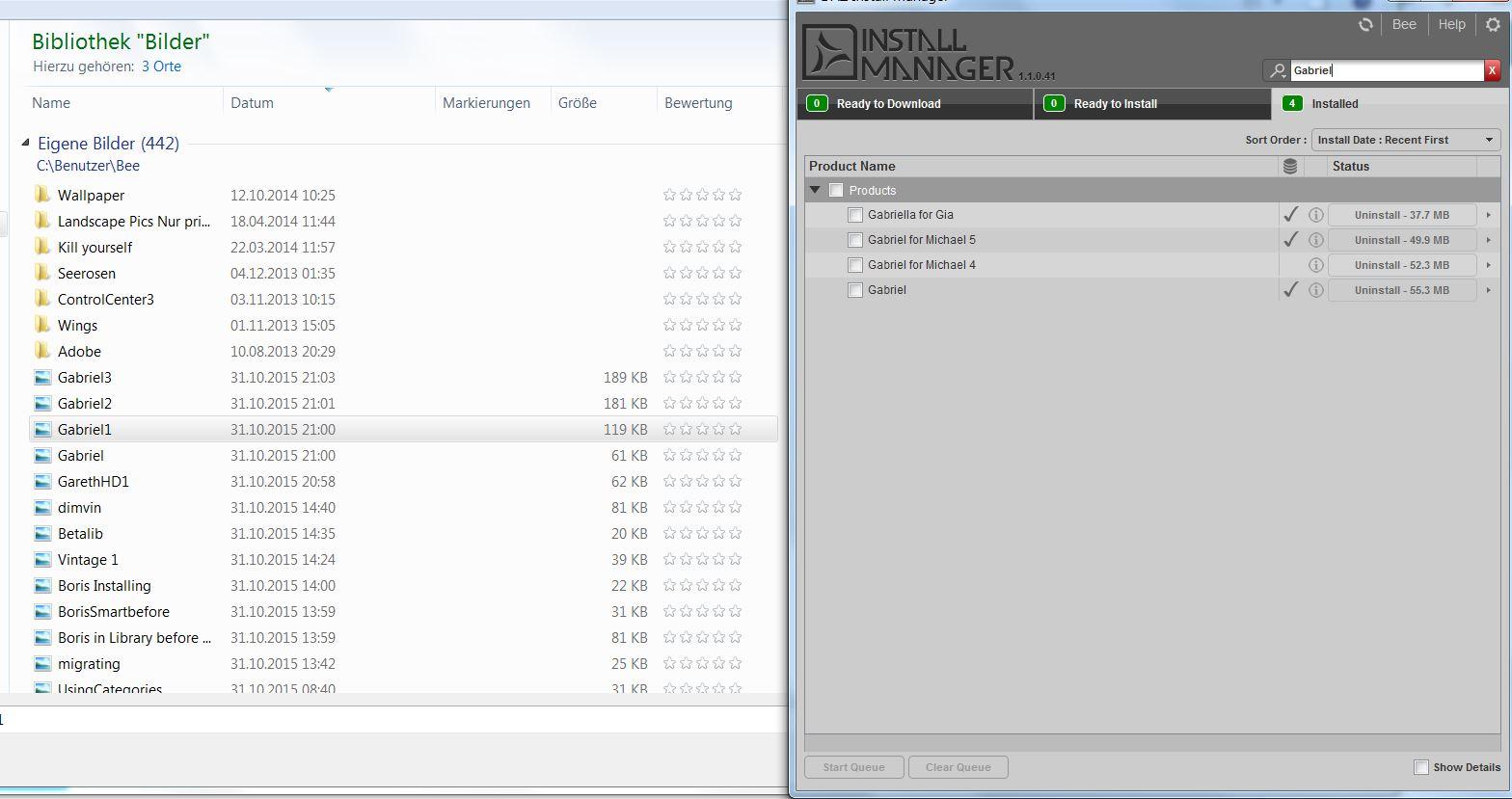Clear the Gabriel search with the red X
The image size is (1512, 799).
pos(1493,70)
